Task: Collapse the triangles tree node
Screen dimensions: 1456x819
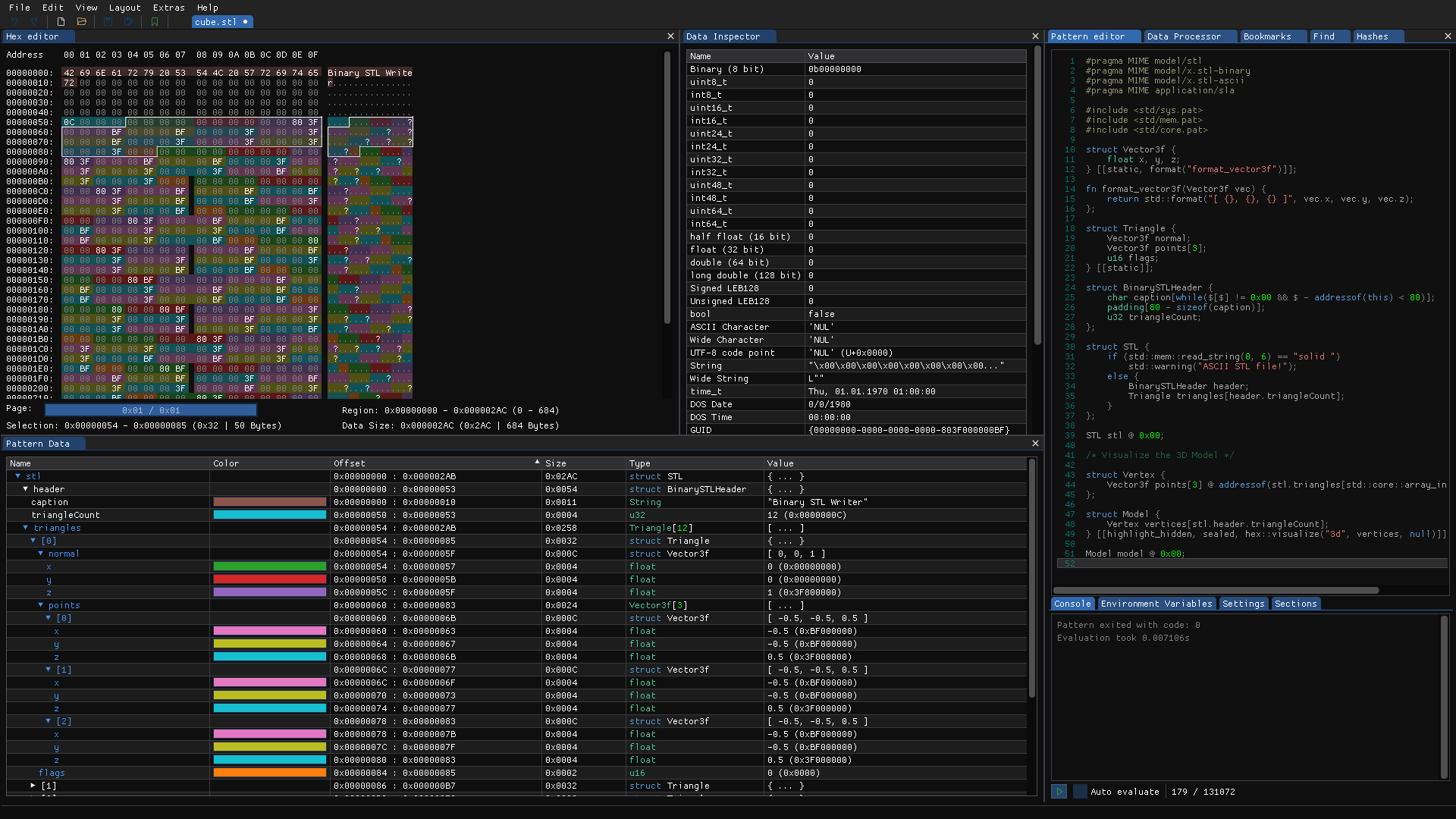Action: click(x=26, y=528)
